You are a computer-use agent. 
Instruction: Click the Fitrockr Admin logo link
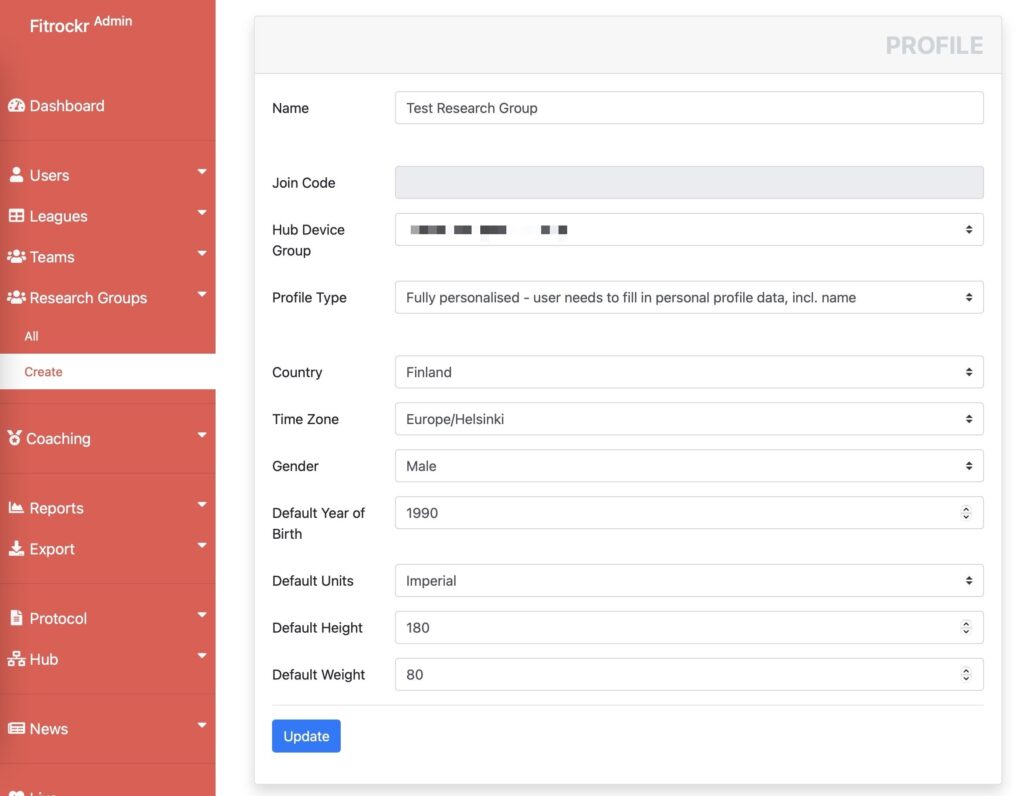coord(81,25)
